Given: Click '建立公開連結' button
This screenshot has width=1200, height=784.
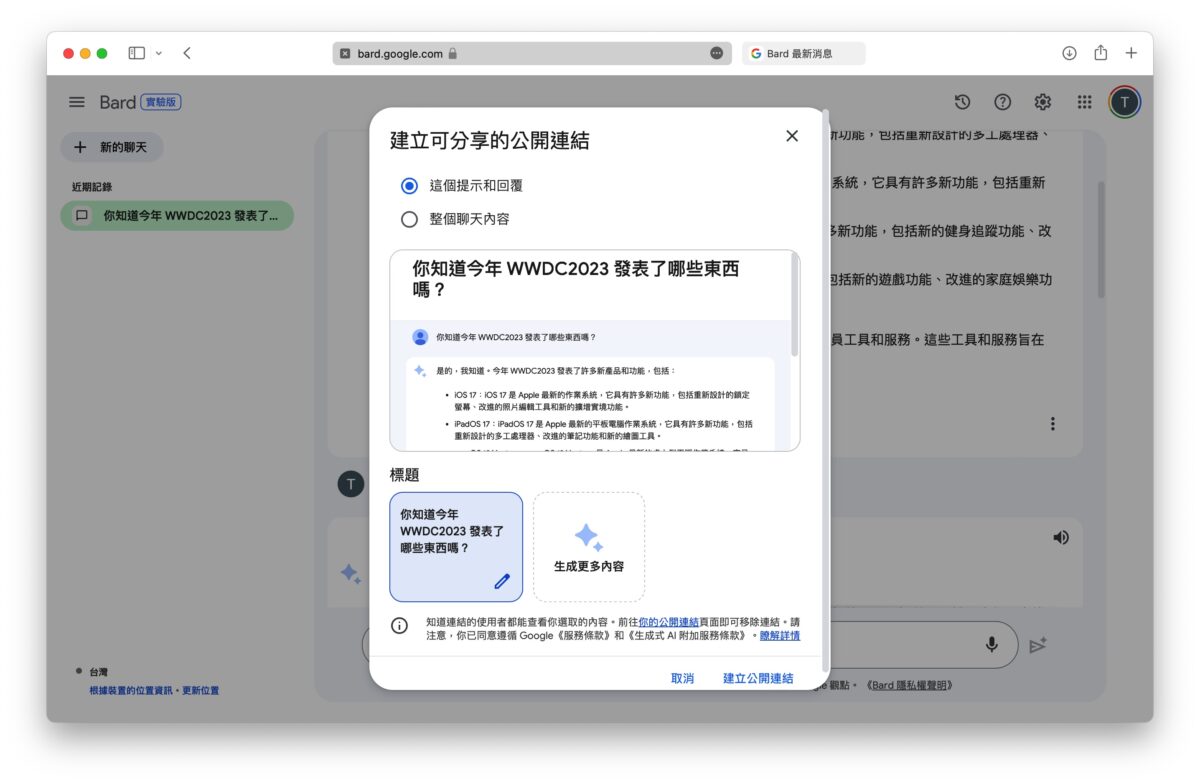Looking at the screenshot, I should point(758,678).
